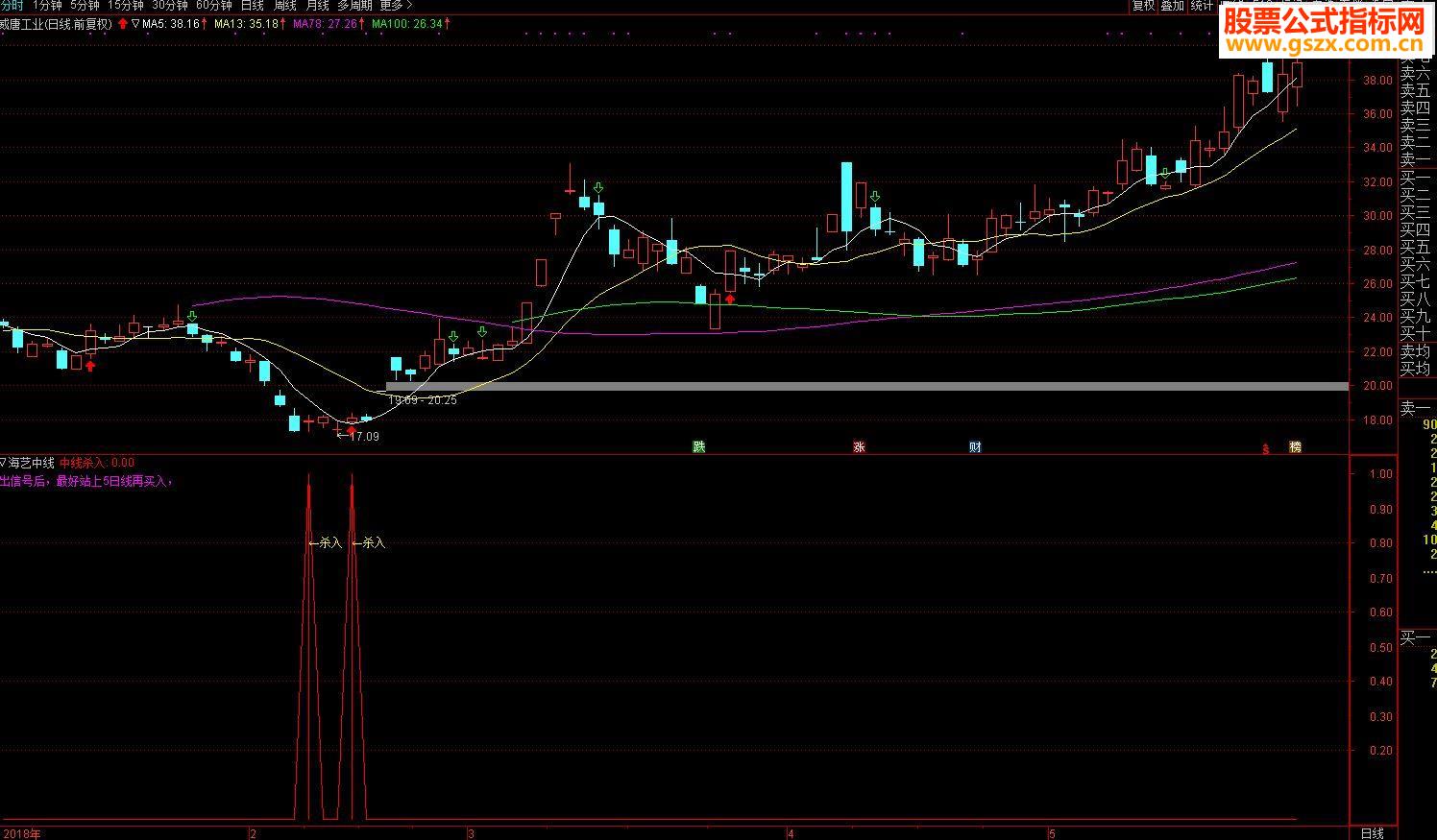1437x840 pixels.
Task: Click the 叠加 overlay button
Action: click(1172, 6)
